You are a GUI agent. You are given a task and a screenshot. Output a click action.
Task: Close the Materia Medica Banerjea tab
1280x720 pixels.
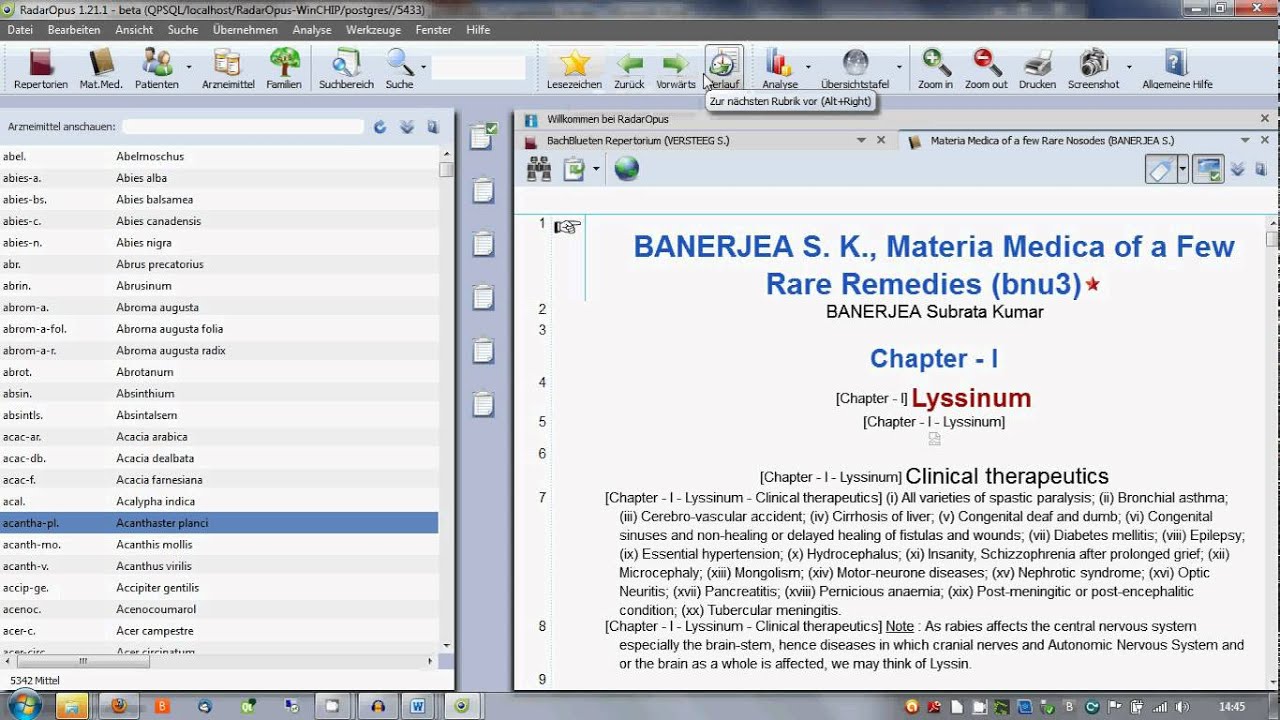[x=1265, y=141]
